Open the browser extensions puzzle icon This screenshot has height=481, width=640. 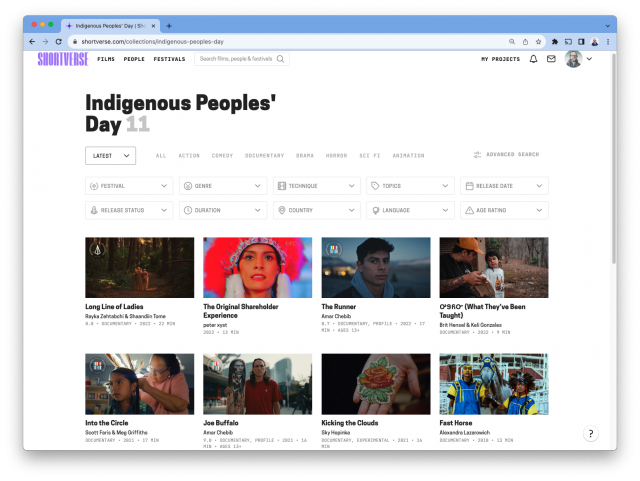(x=555, y=42)
